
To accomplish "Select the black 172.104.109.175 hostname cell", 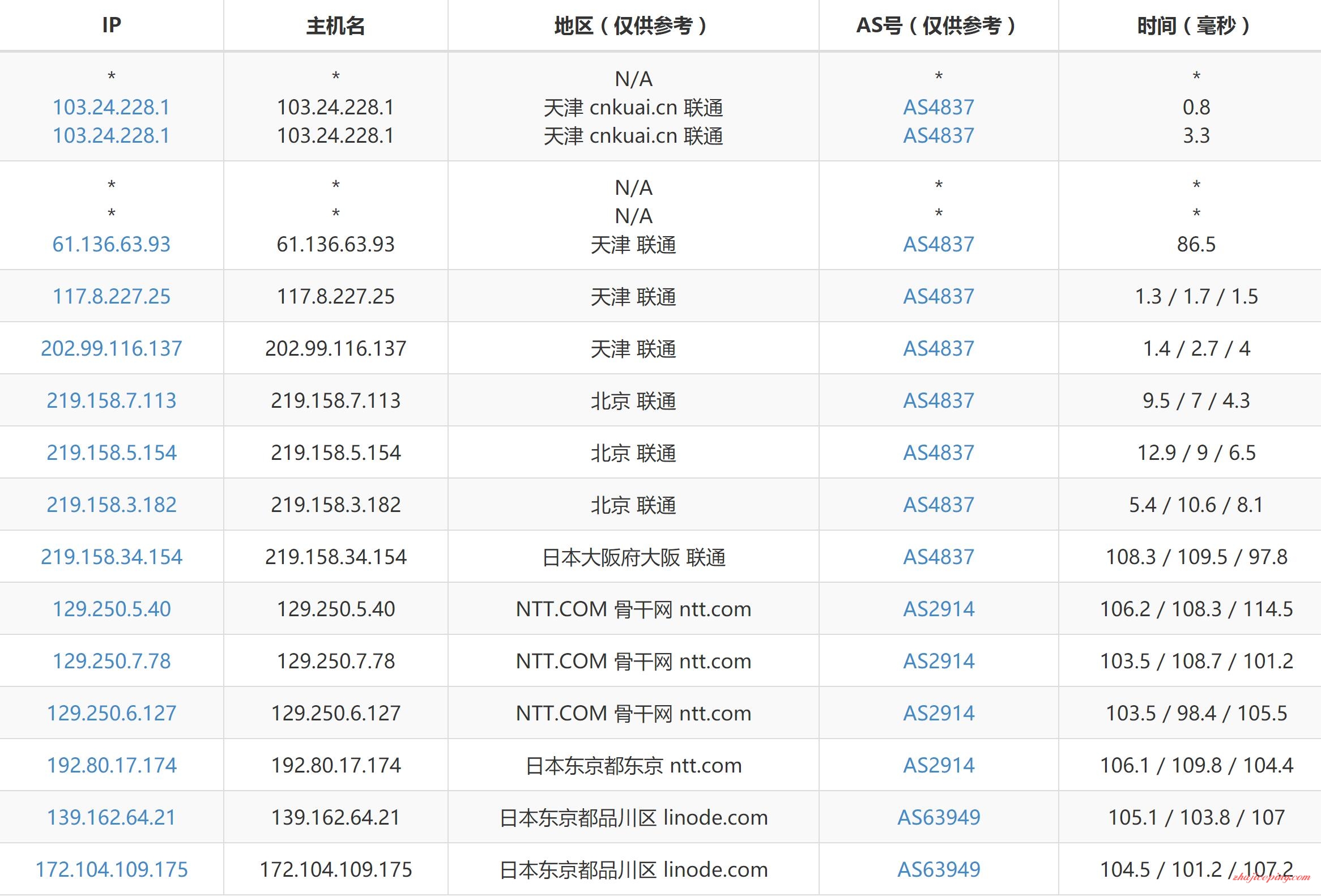I will (x=335, y=869).
